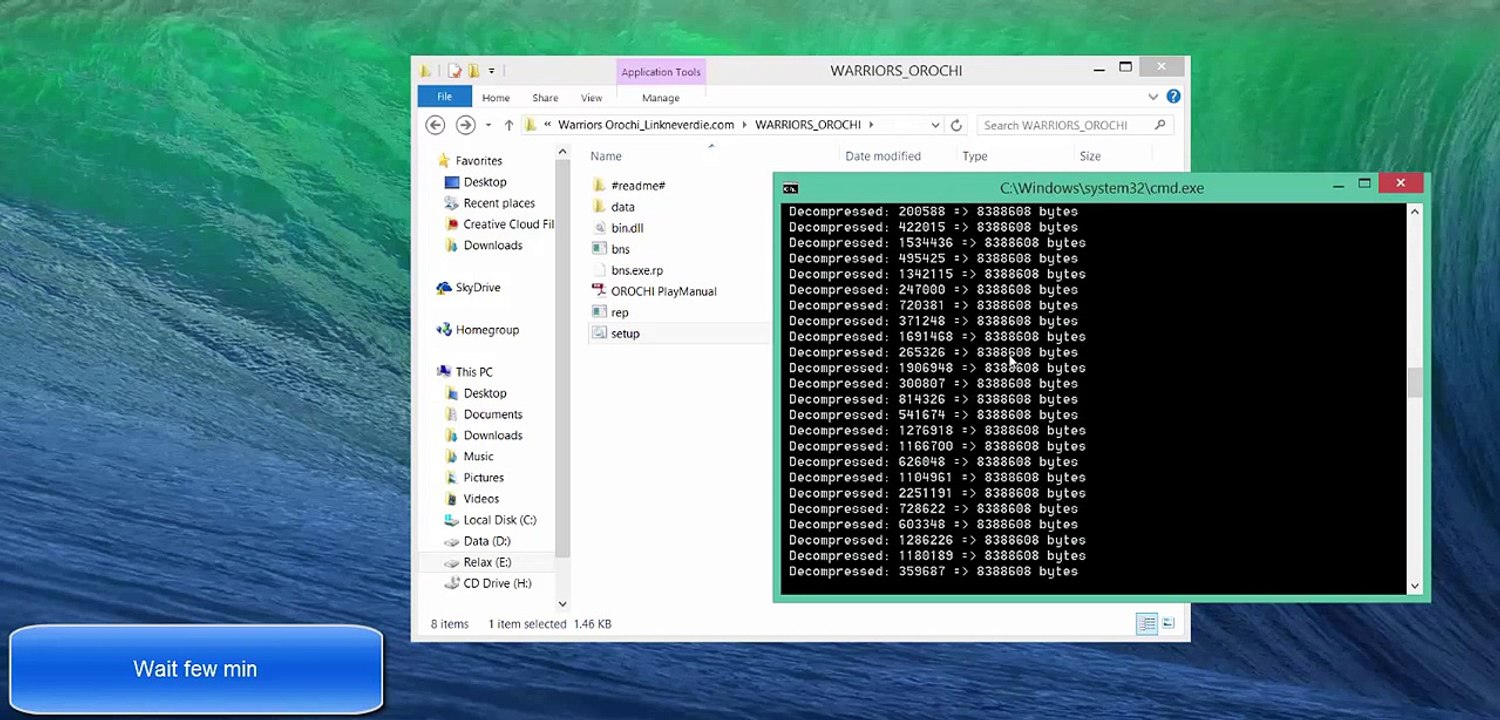Click the cmd.exe scrollbar thumb

tap(1414, 383)
